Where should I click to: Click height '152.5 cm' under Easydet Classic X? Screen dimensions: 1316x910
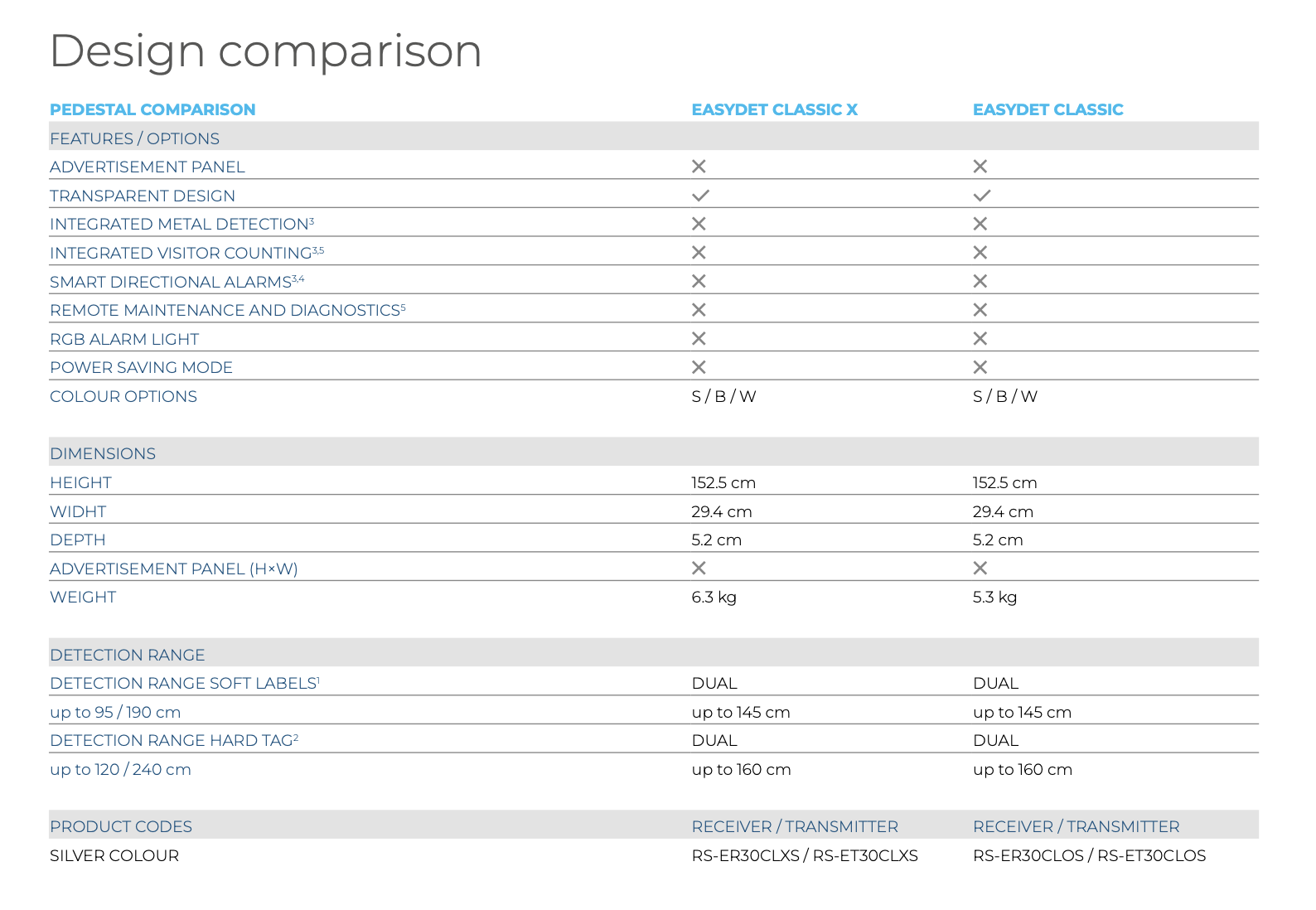click(723, 482)
